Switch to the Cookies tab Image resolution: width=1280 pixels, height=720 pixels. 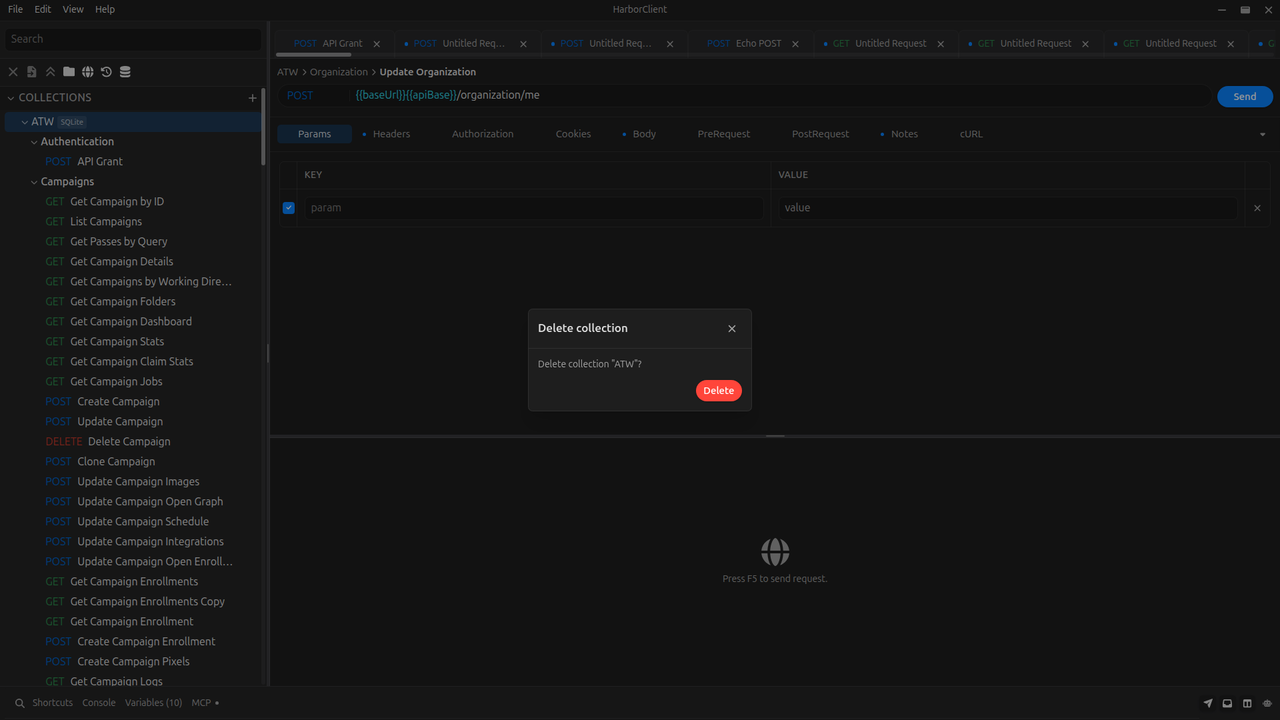[573, 134]
